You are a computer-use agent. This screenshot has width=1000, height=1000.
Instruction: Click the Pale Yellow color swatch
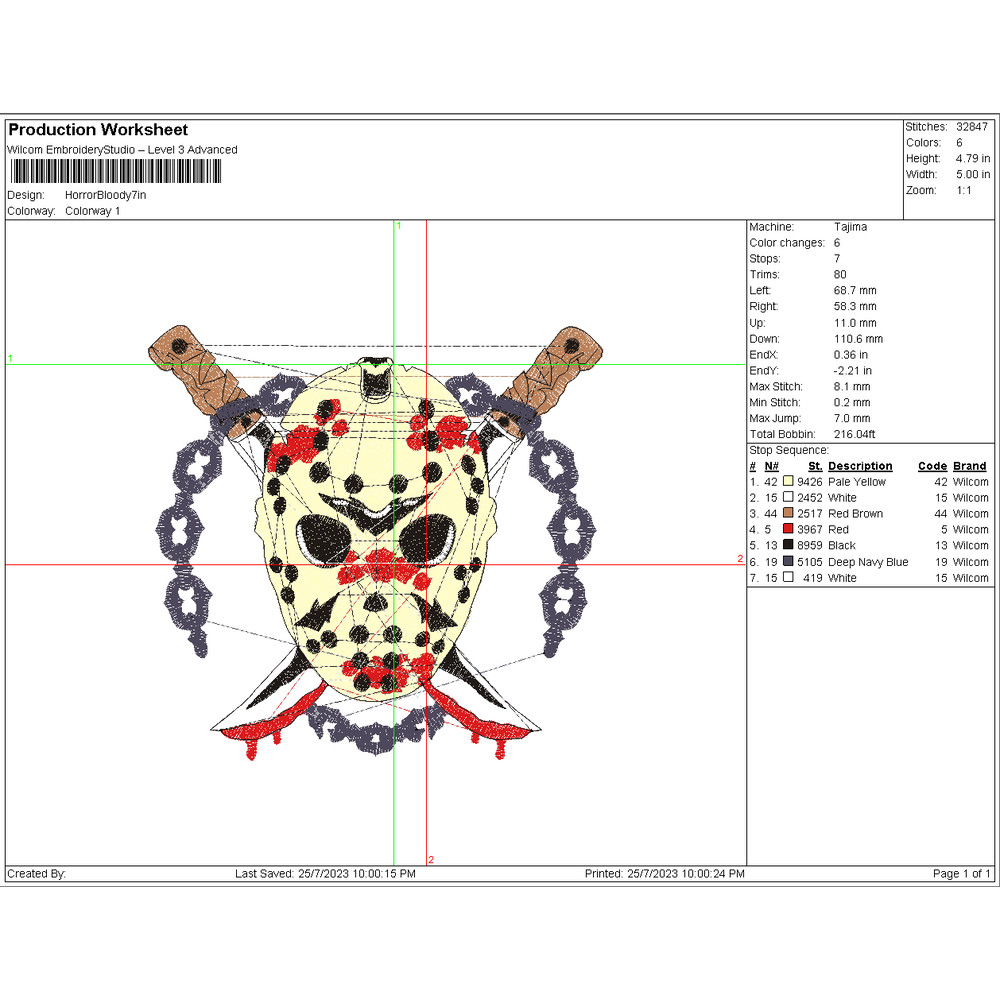(x=788, y=482)
